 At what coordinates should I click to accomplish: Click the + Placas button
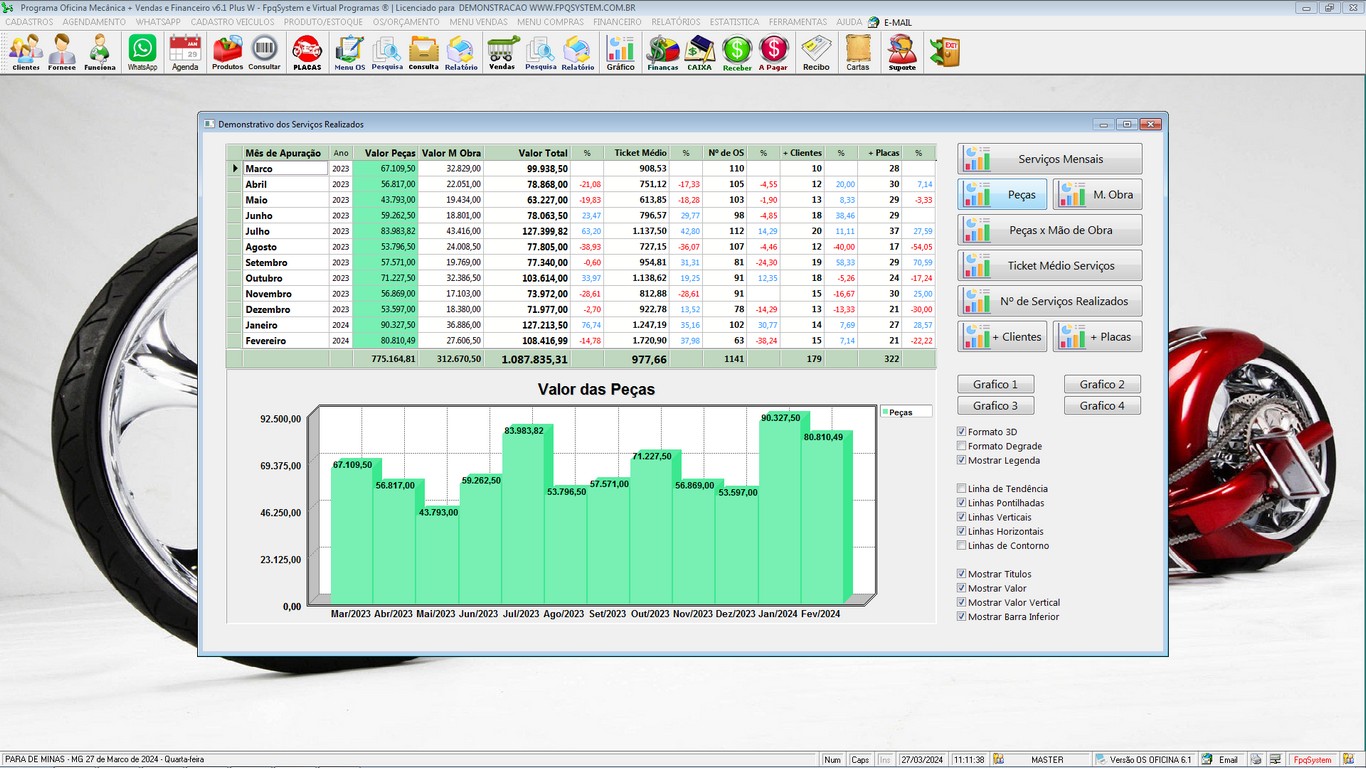[1097, 337]
